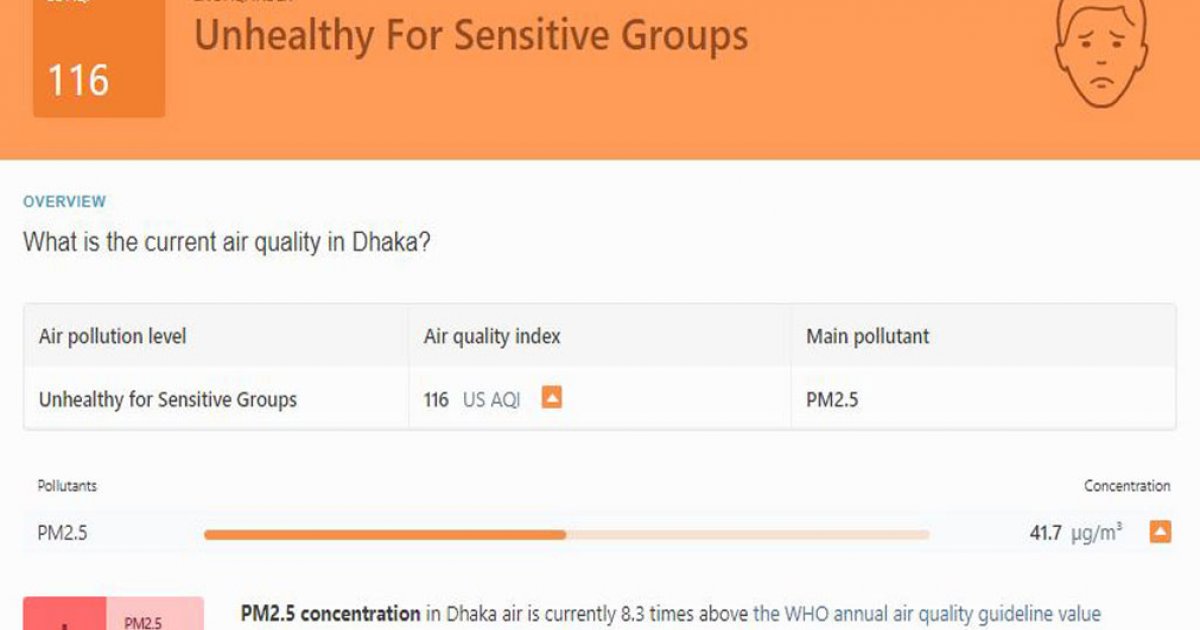This screenshot has height=630, width=1200.
Task: Click the 'Unhealthy For Sensitive Groups' banner heading
Action: pyautogui.click(x=470, y=35)
